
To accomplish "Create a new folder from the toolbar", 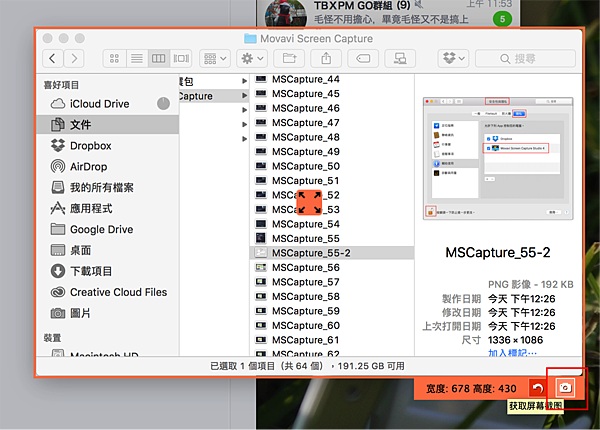I will click(289, 59).
